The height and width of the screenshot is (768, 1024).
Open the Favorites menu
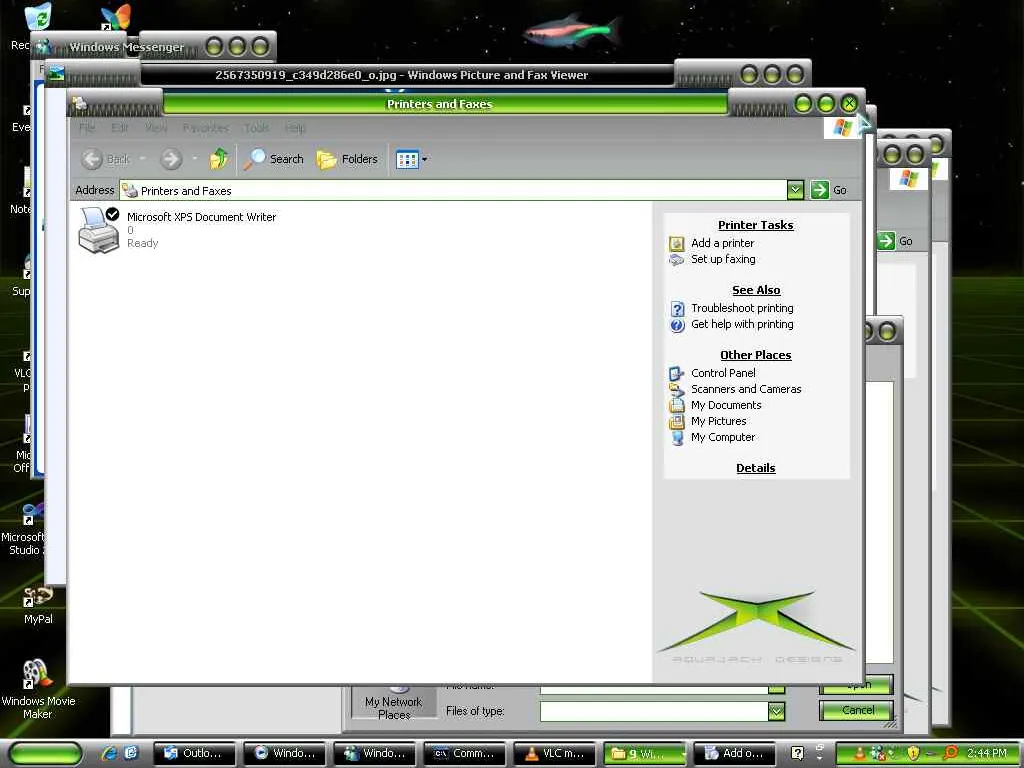click(206, 128)
